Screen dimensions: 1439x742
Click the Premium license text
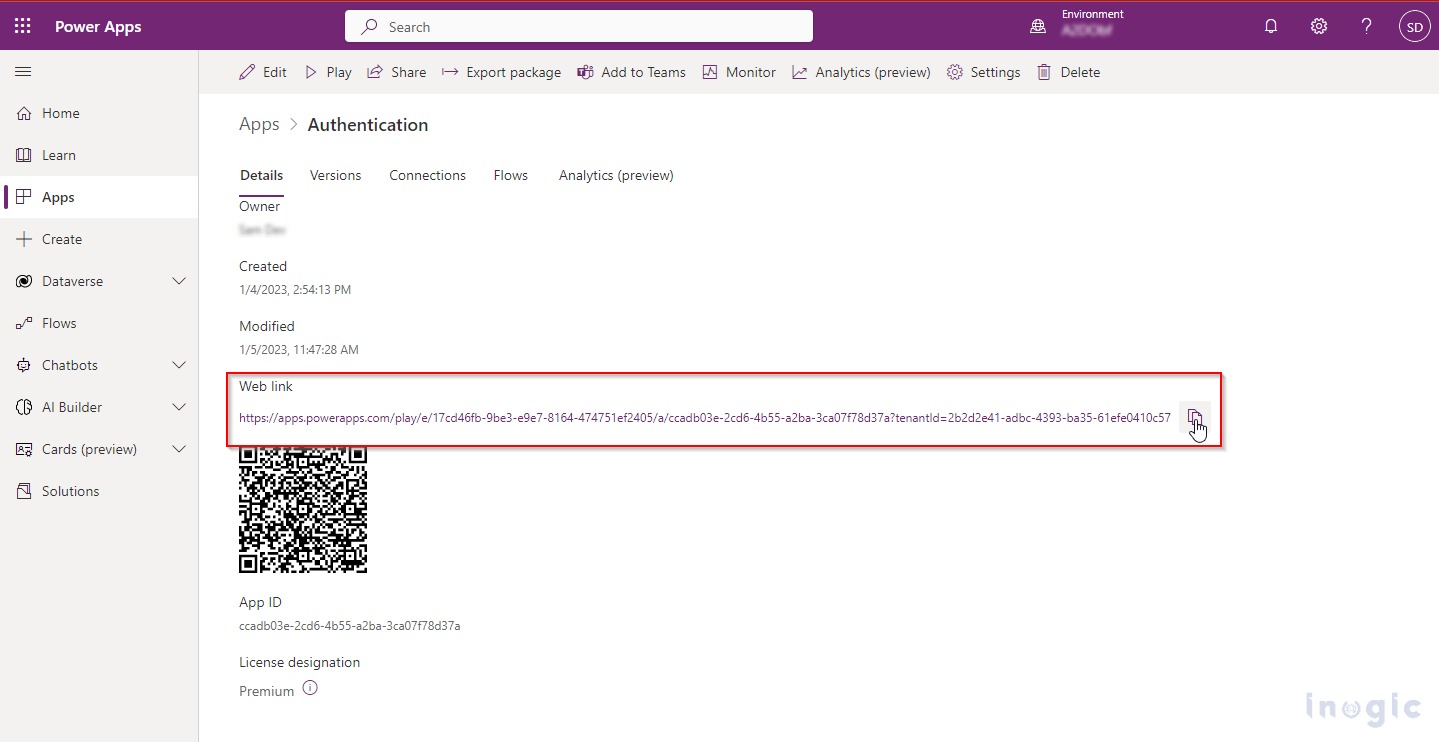point(266,691)
